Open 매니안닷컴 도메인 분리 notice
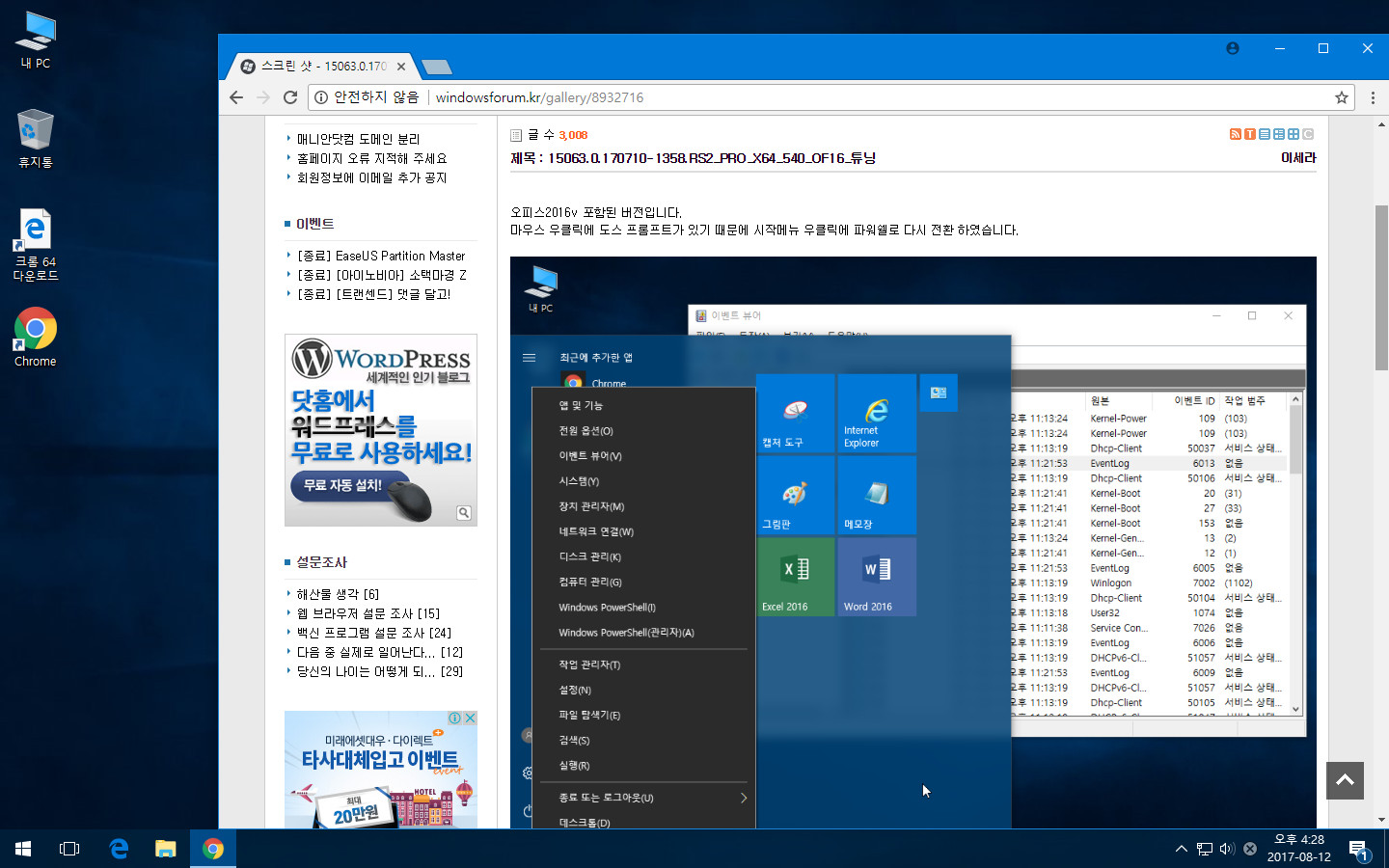1389x868 pixels. 358,139
